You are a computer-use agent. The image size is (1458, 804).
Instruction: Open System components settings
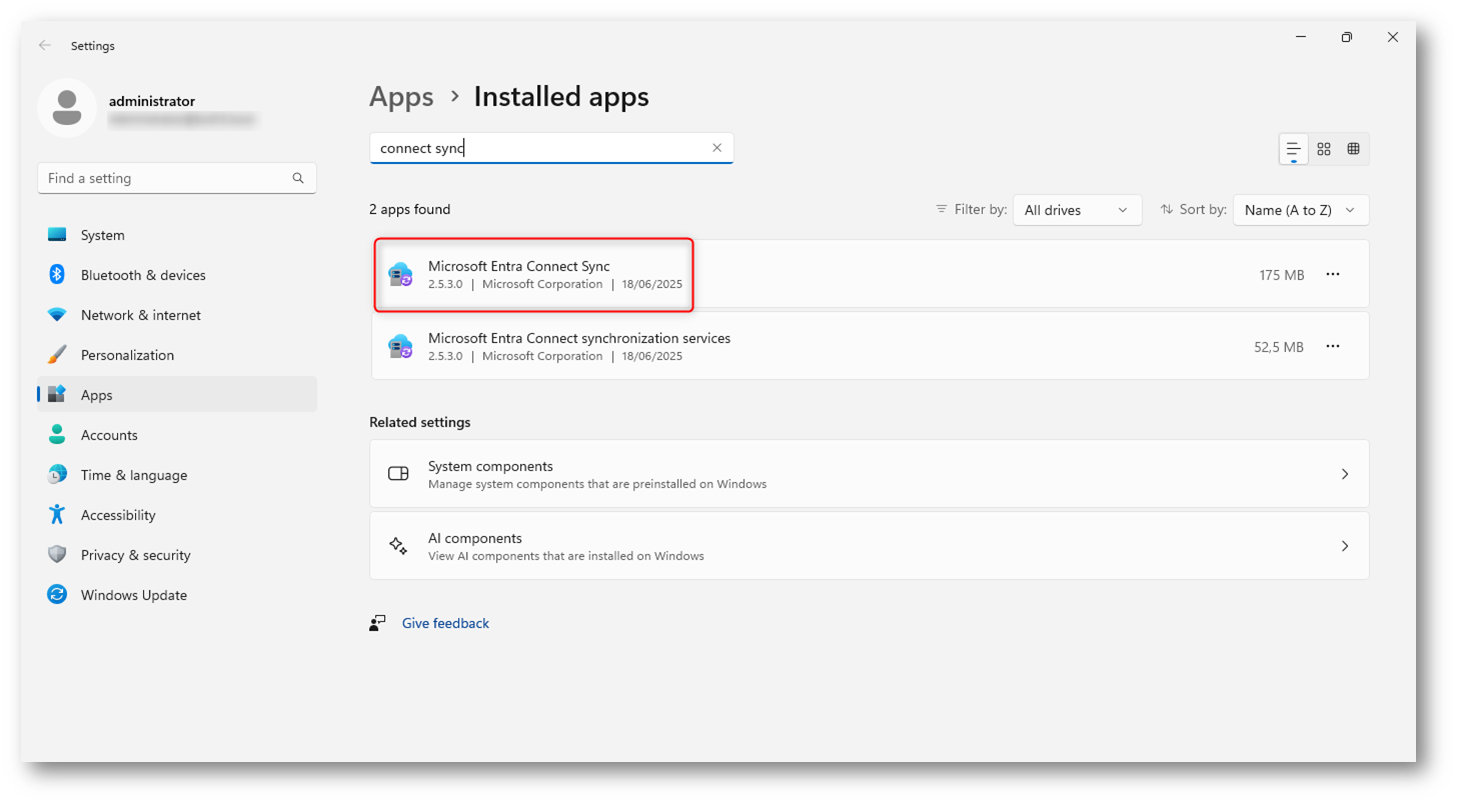coord(869,474)
